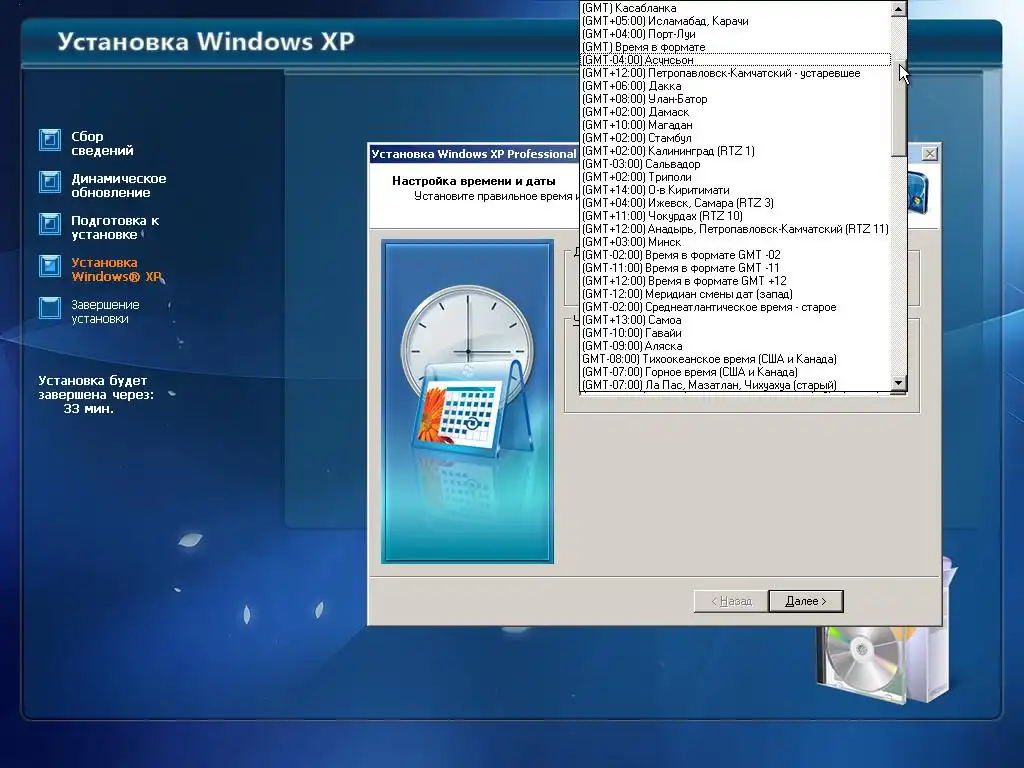
Task: Select Калининград (RTZ 1) time zone
Action: pos(735,151)
